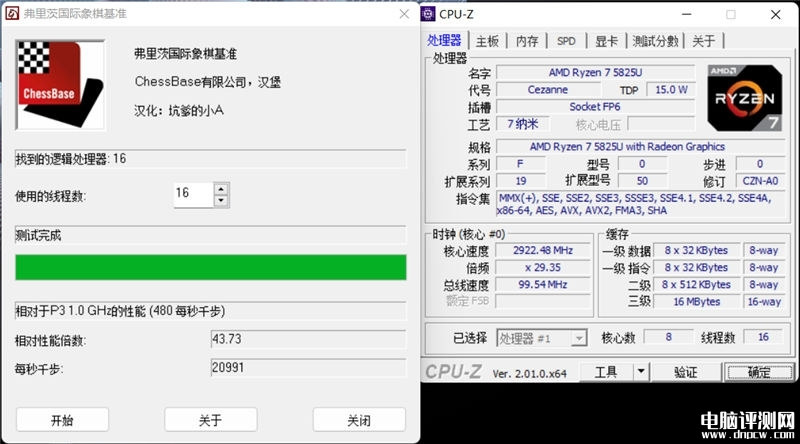Click the 16-way L3 associativity value
800x444 pixels.
coord(764,302)
